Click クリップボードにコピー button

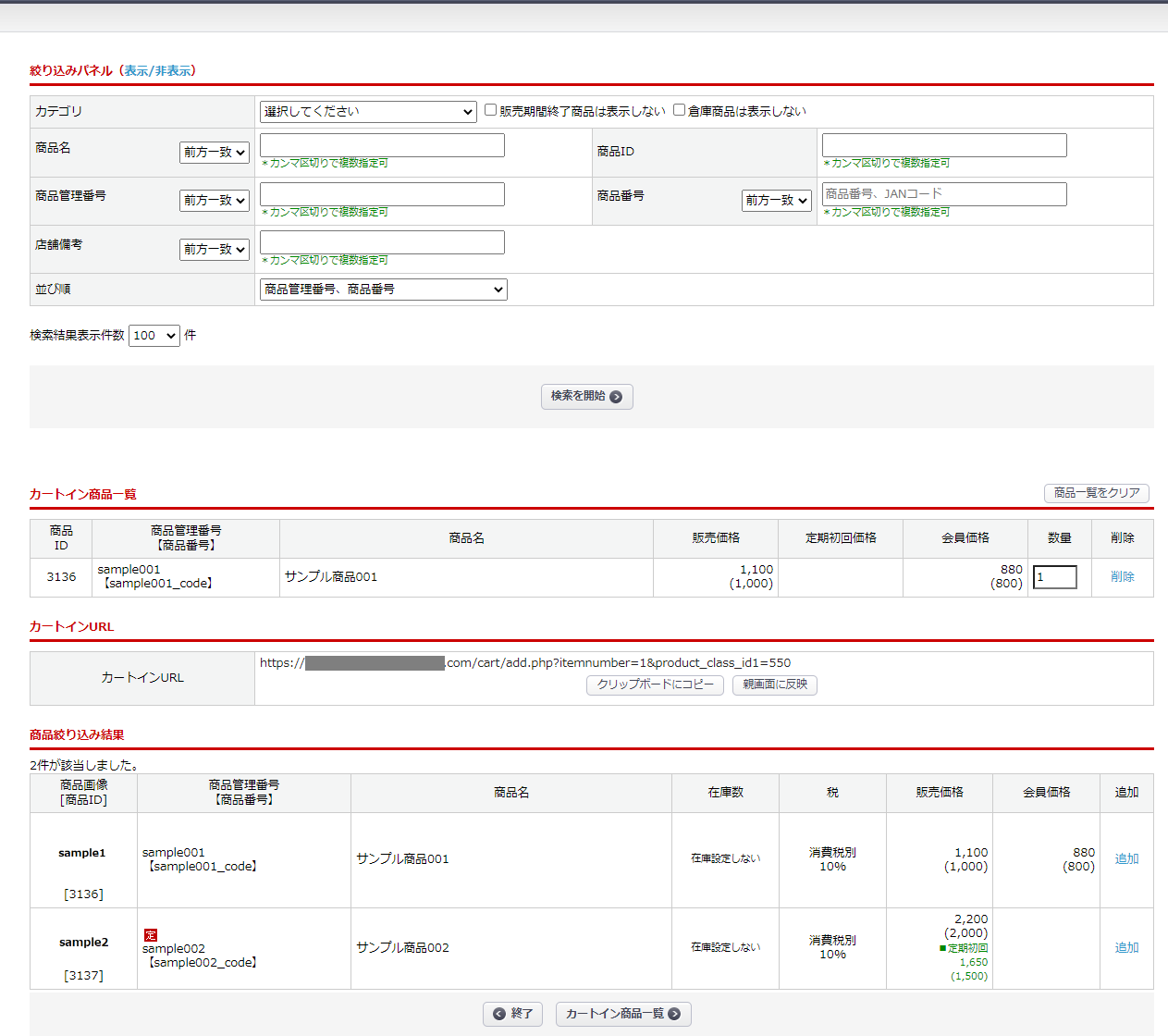(655, 684)
